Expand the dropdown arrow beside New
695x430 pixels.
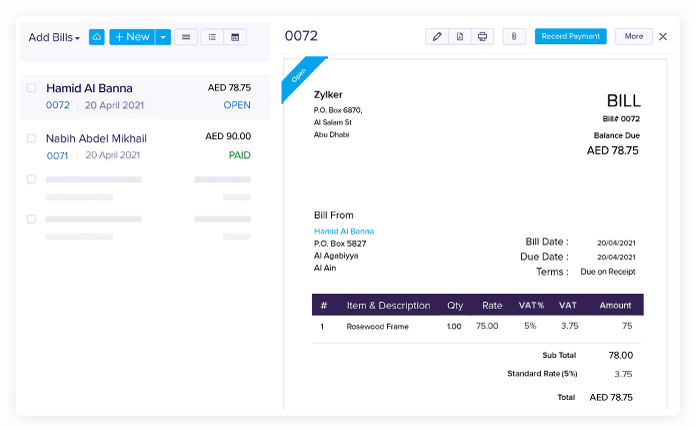pyautogui.click(x=163, y=37)
